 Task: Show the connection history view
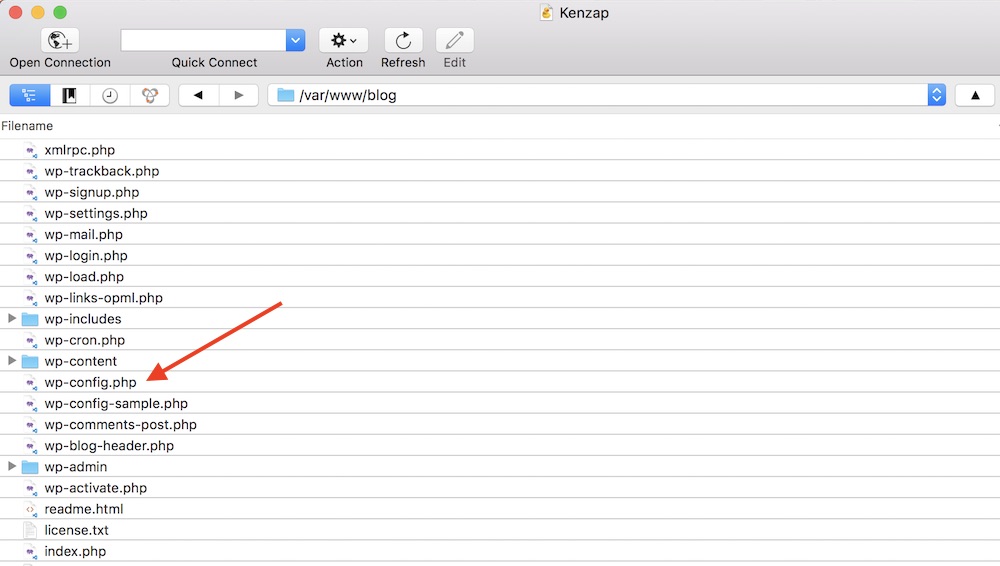(x=110, y=95)
